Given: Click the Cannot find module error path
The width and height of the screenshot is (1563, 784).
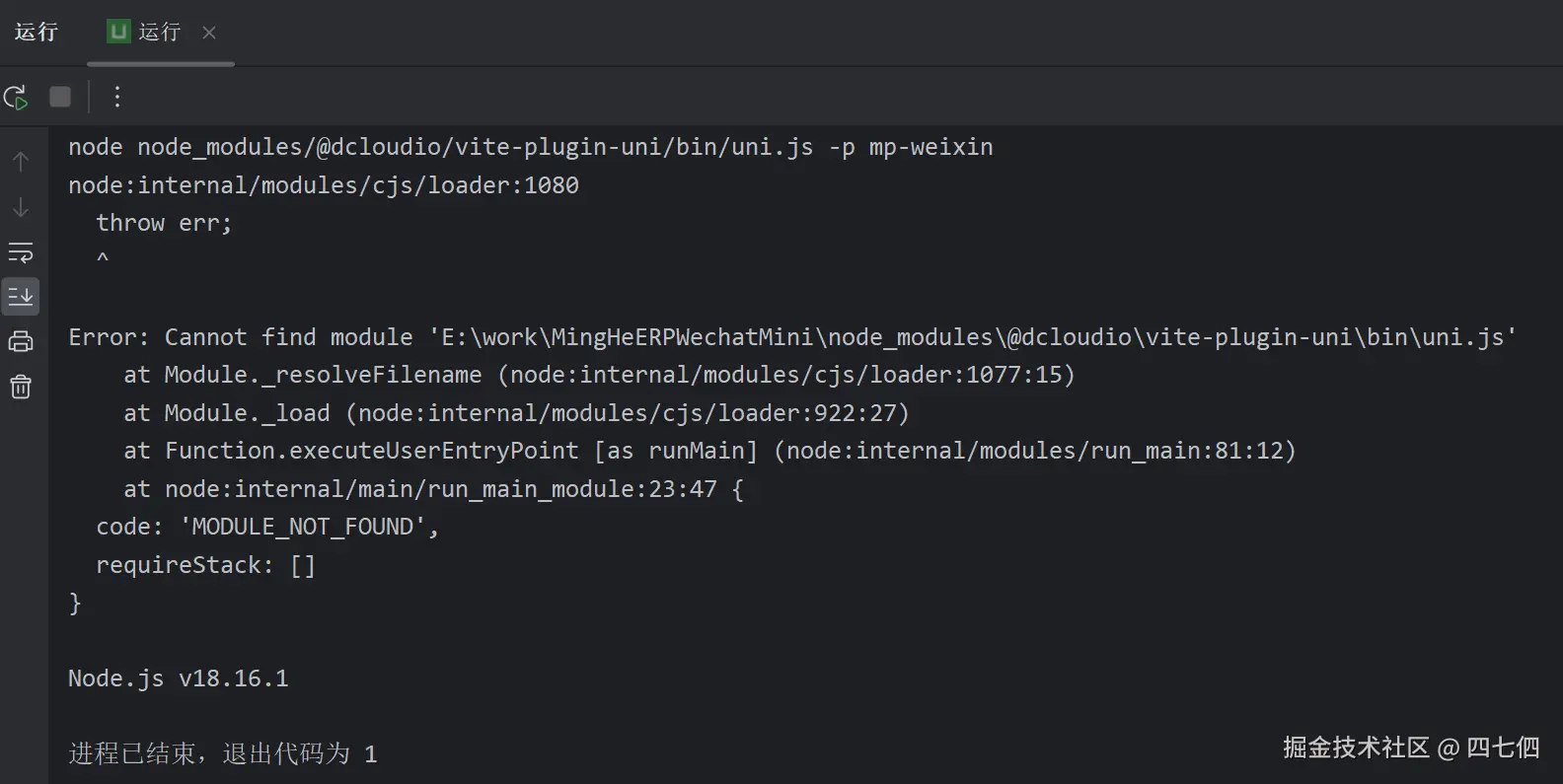Looking at the screenshot, I should click(972, 337).
